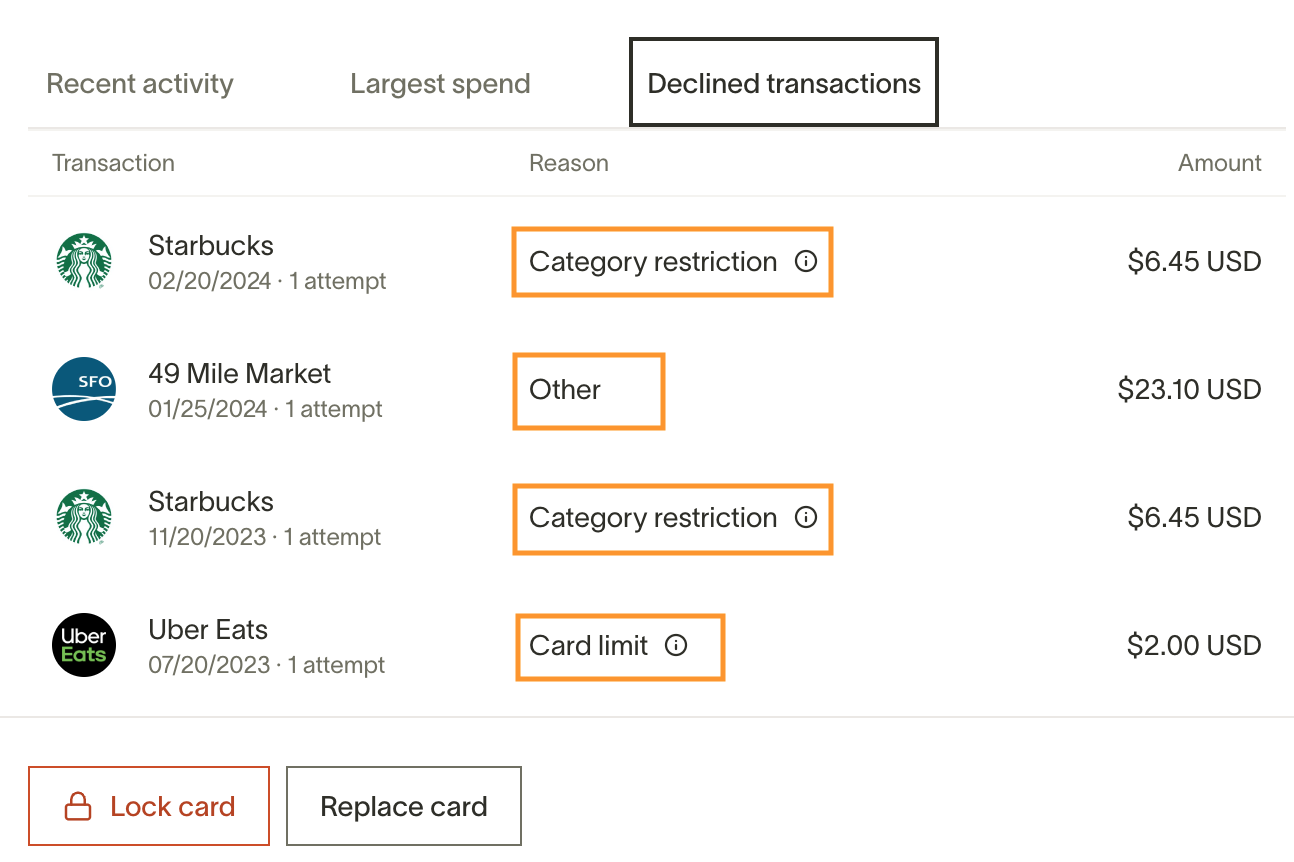Image resolution: width=1294 pixels, height=862 pixels.
Task: Select the 49 Mile Market transaction name
Action: 240,374
